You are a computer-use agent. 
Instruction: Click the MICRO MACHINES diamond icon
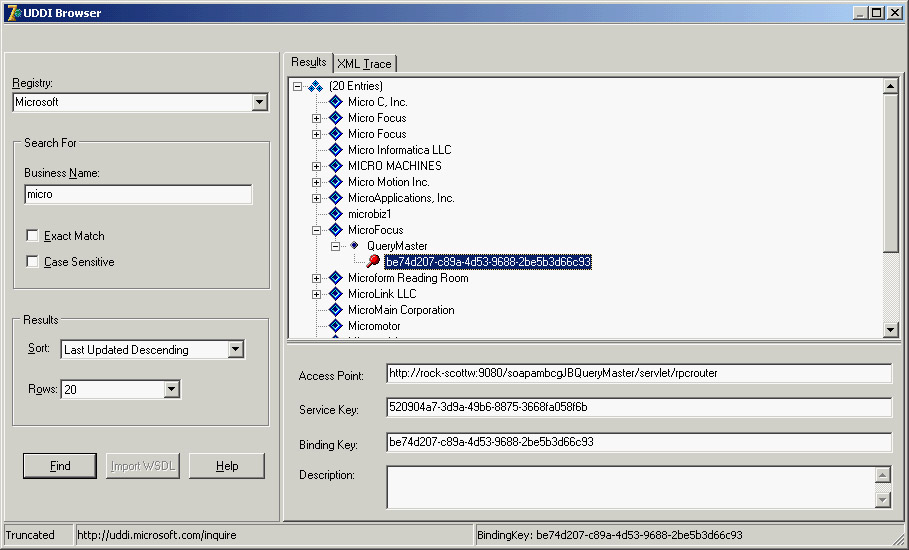coord(335,166)
